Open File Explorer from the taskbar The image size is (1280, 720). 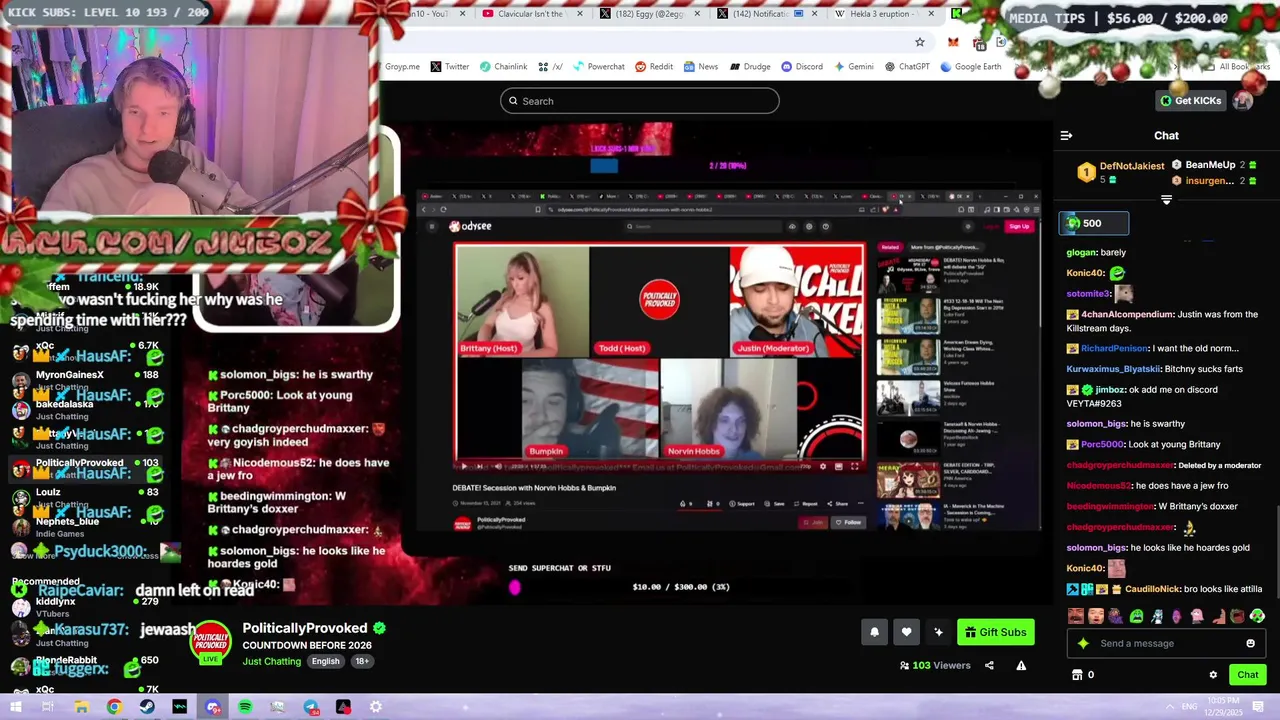81,707
